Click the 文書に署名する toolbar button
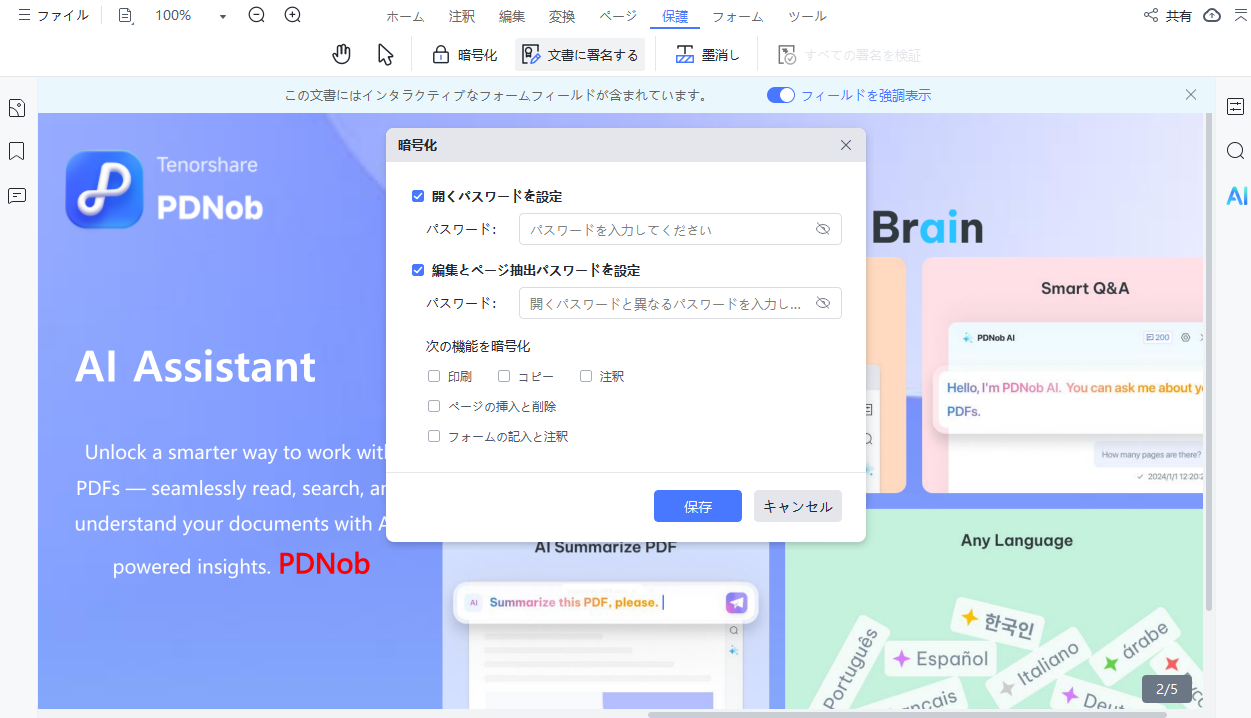Screen dimensions: 1251x718 (x=580, y=55)
